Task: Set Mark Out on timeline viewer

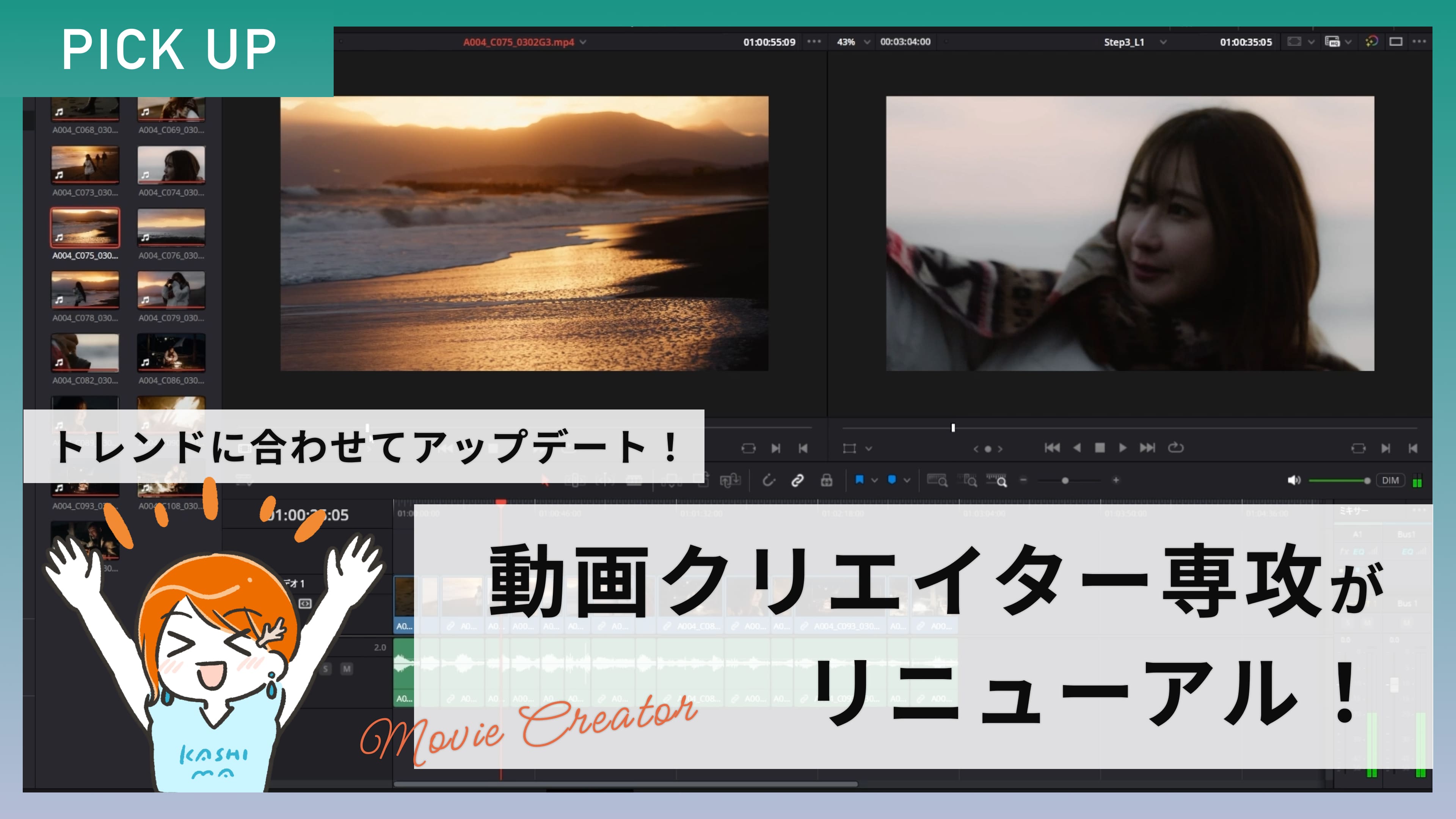Action: (x=1413, y=448)
